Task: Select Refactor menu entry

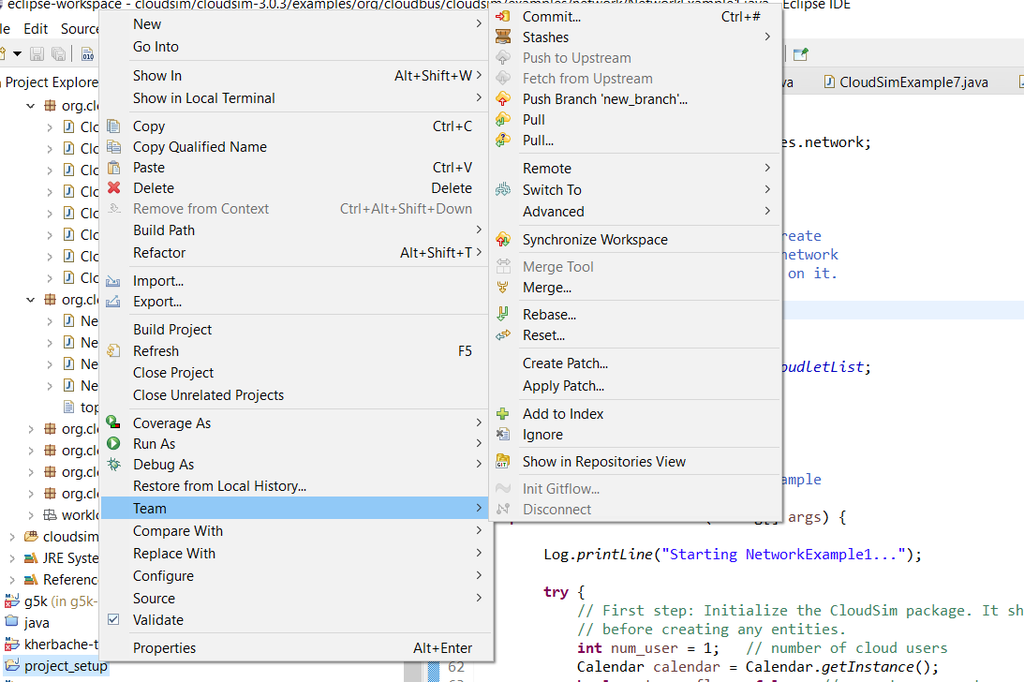Action: 297,252
